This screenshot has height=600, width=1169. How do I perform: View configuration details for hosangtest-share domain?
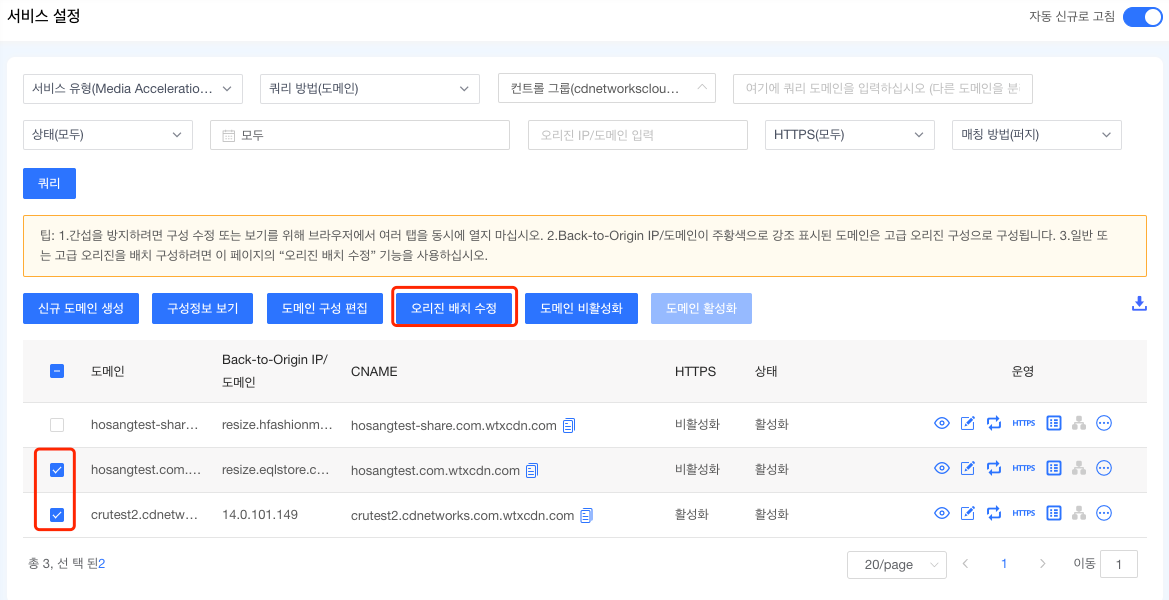point(941,423)
